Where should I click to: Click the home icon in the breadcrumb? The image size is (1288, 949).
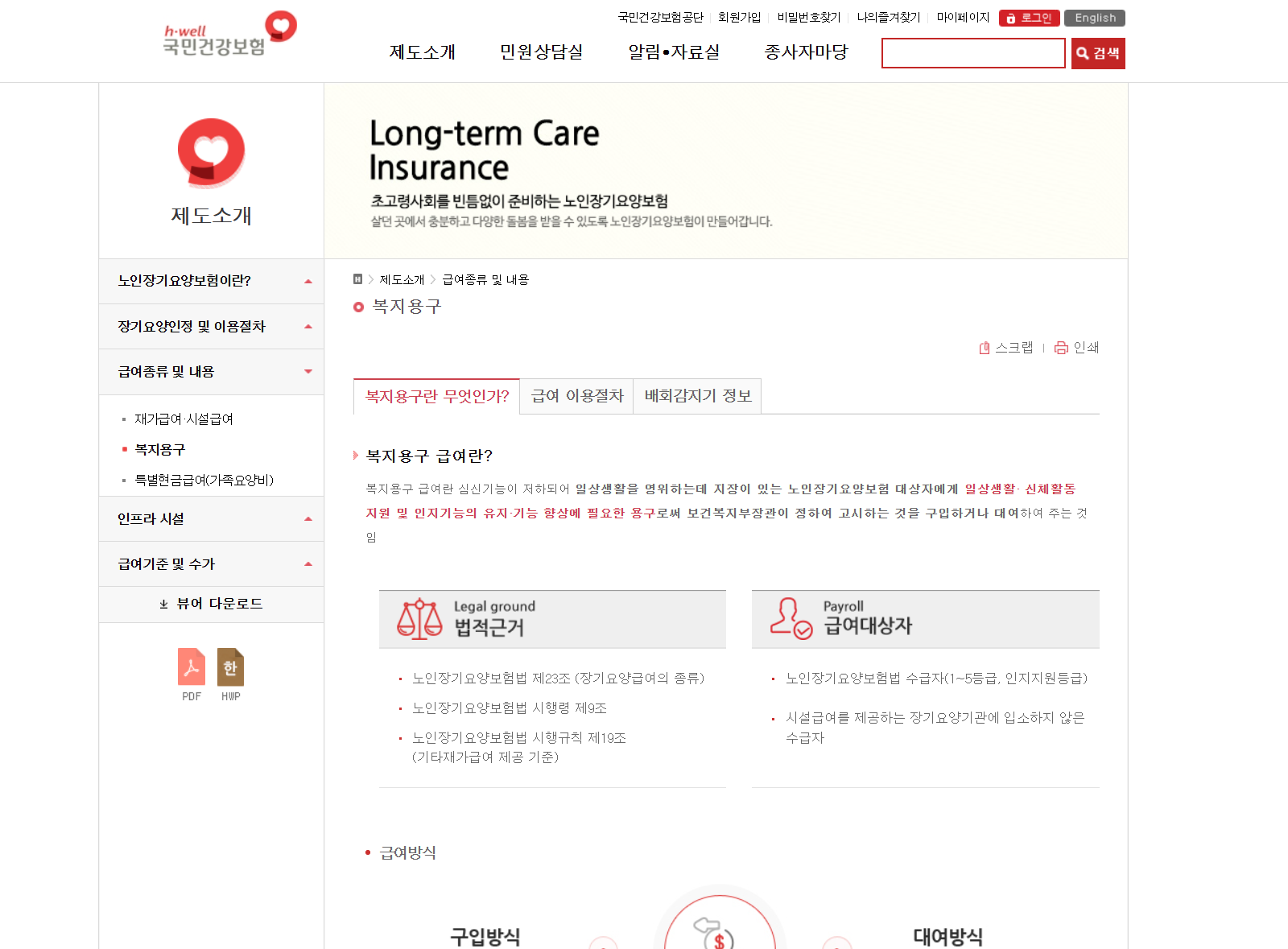tap(357, 279)
